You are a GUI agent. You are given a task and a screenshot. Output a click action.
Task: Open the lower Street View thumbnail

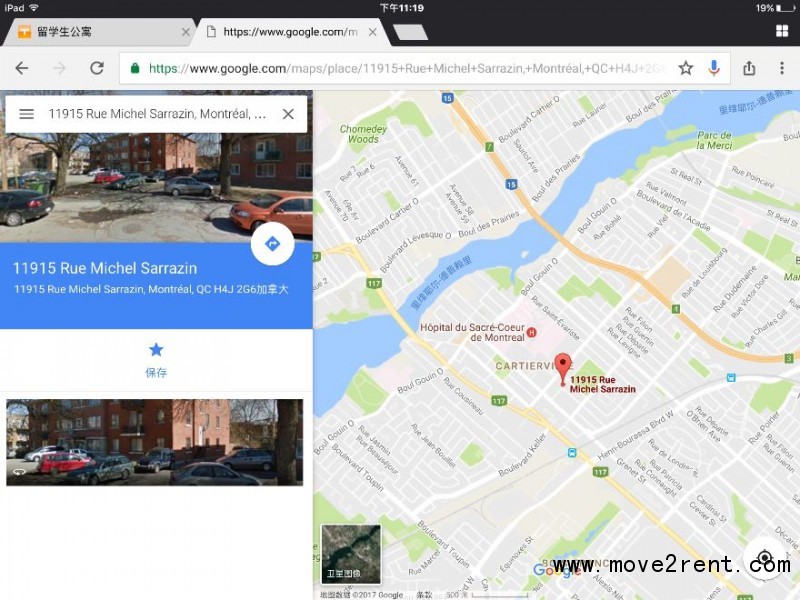click(155, 442)
